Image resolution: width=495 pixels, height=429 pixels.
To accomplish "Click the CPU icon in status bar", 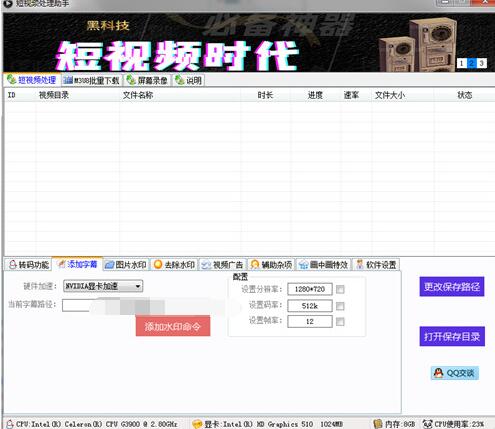I will 10,424.
